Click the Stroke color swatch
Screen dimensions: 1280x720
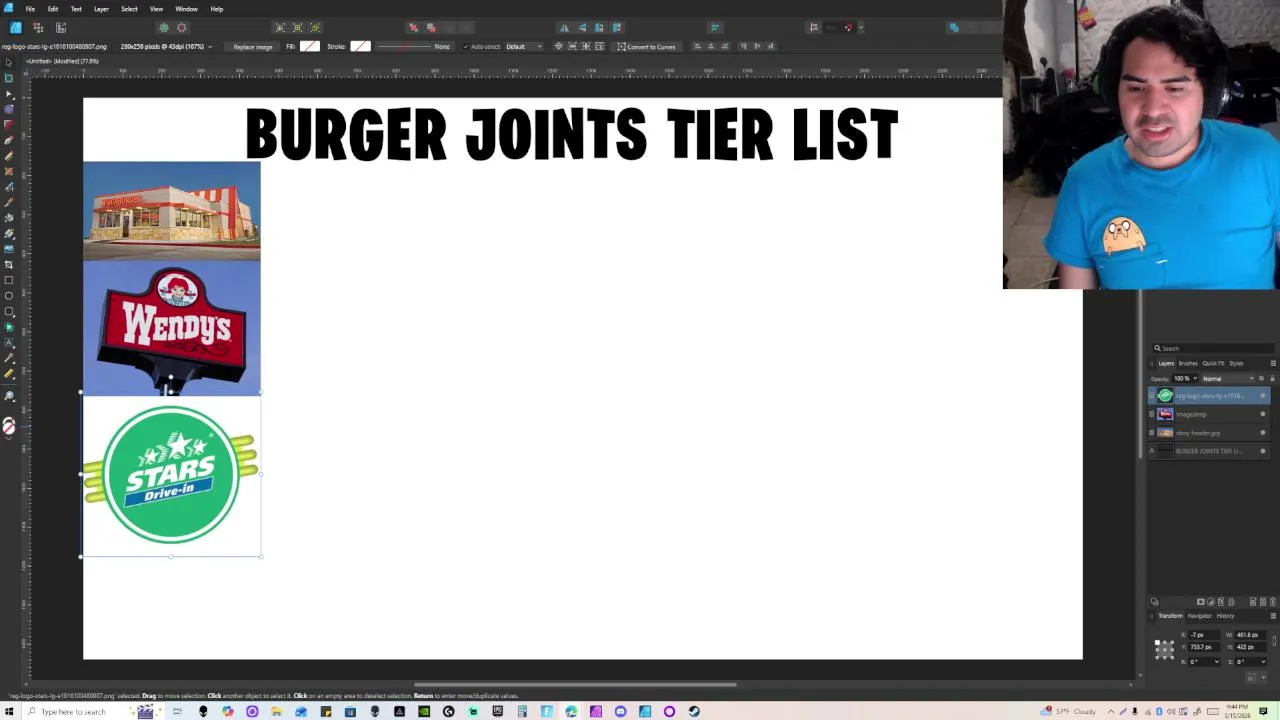coord(360,46)
